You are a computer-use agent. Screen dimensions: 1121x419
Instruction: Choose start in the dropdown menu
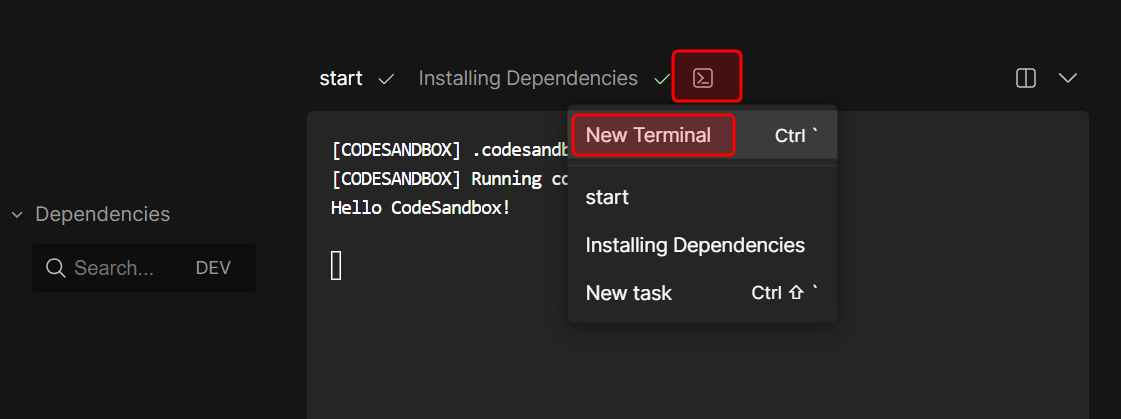click(607, 197)
